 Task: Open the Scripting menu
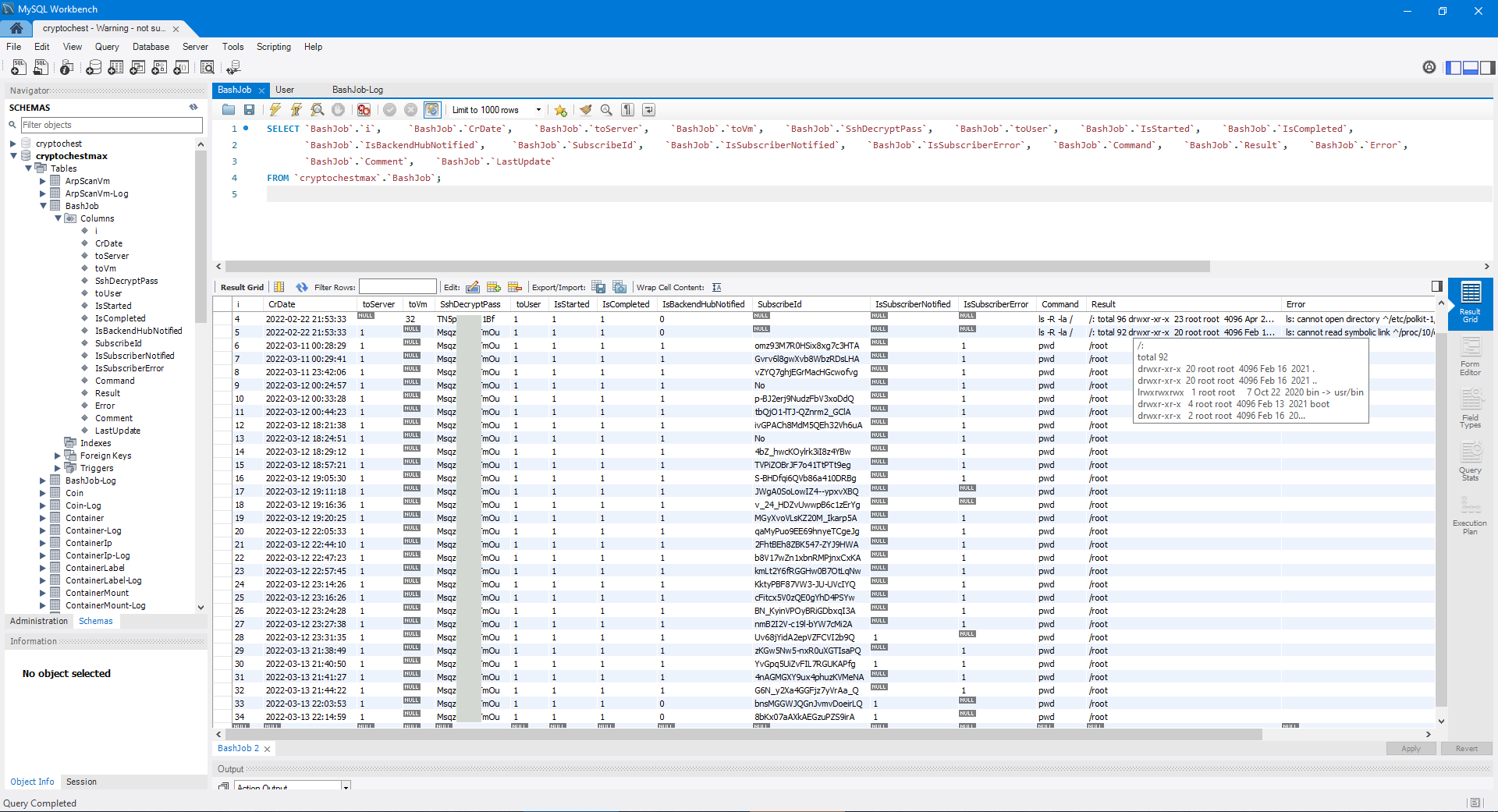pyautogui.click(x=274, y=47)
